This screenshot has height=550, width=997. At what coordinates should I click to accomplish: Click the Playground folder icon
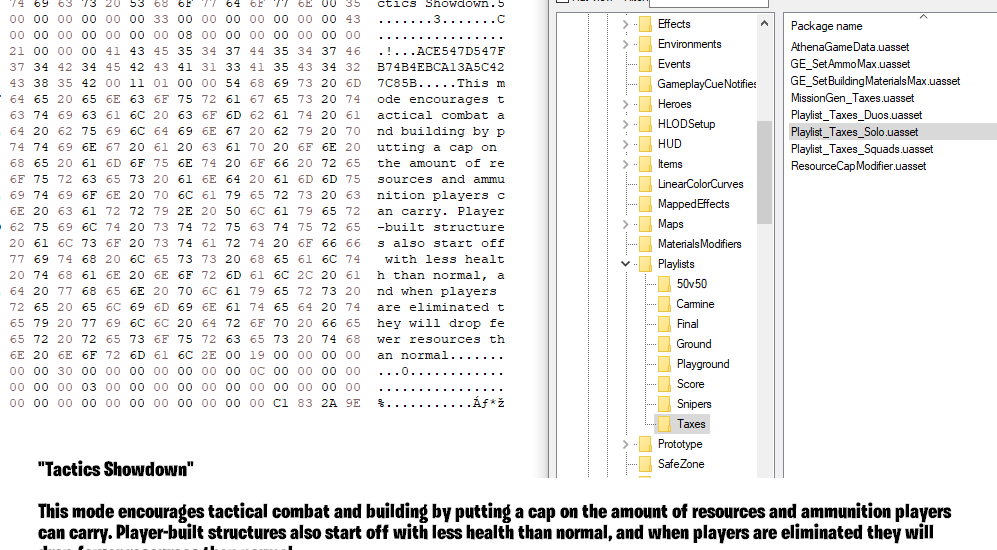664,364
